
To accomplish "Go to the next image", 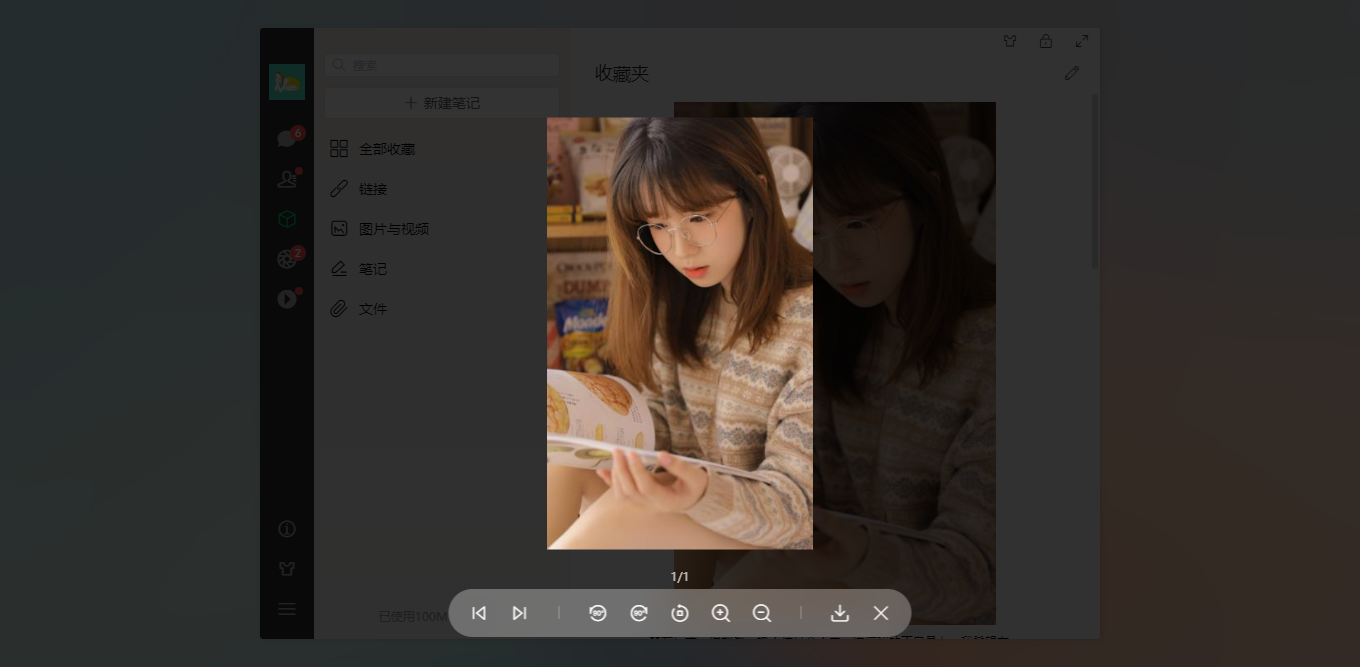I will (x=519, y=613).
